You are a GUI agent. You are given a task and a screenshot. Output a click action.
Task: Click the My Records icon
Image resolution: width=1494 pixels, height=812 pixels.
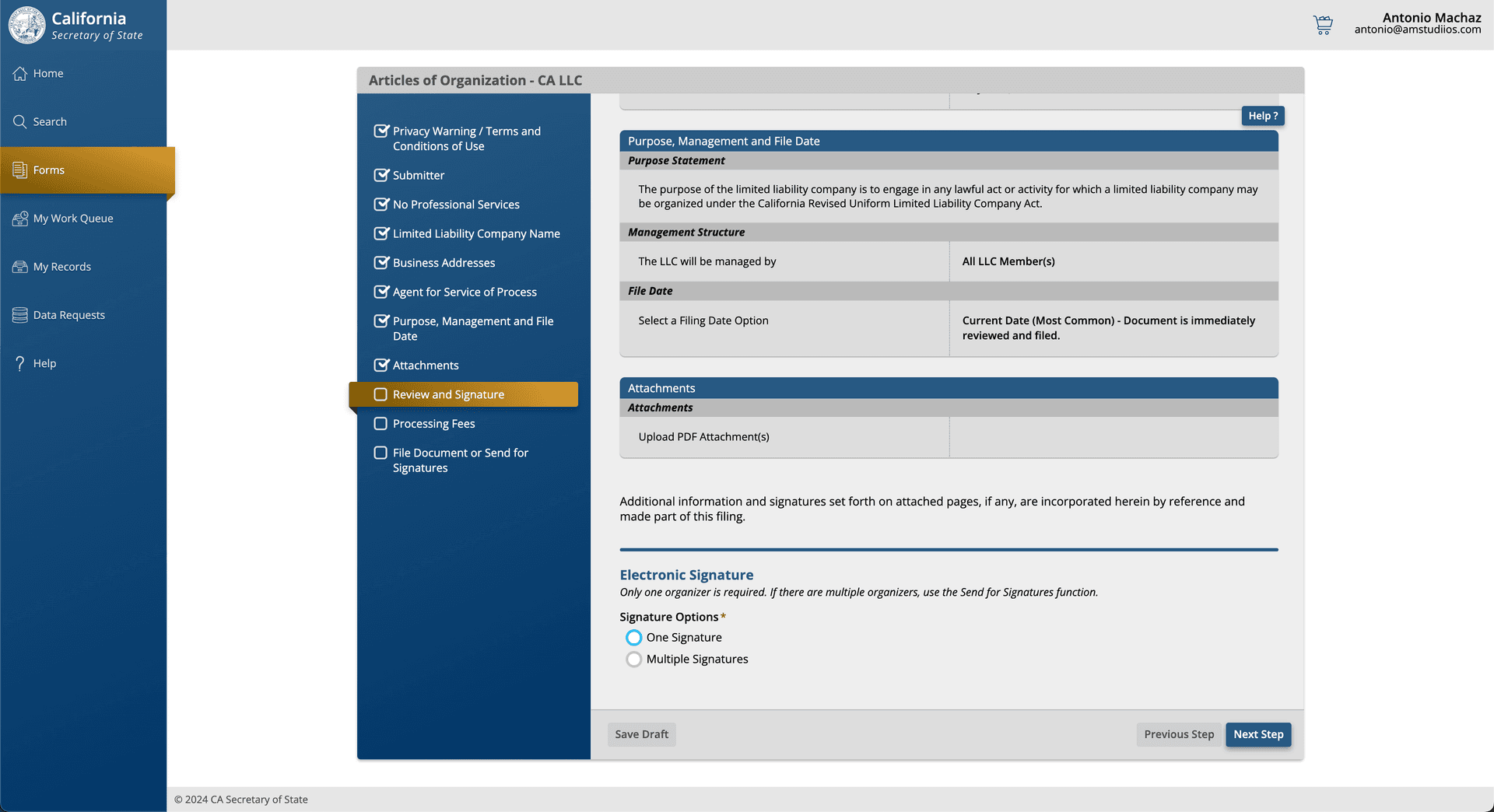click(x=20, y=267)
